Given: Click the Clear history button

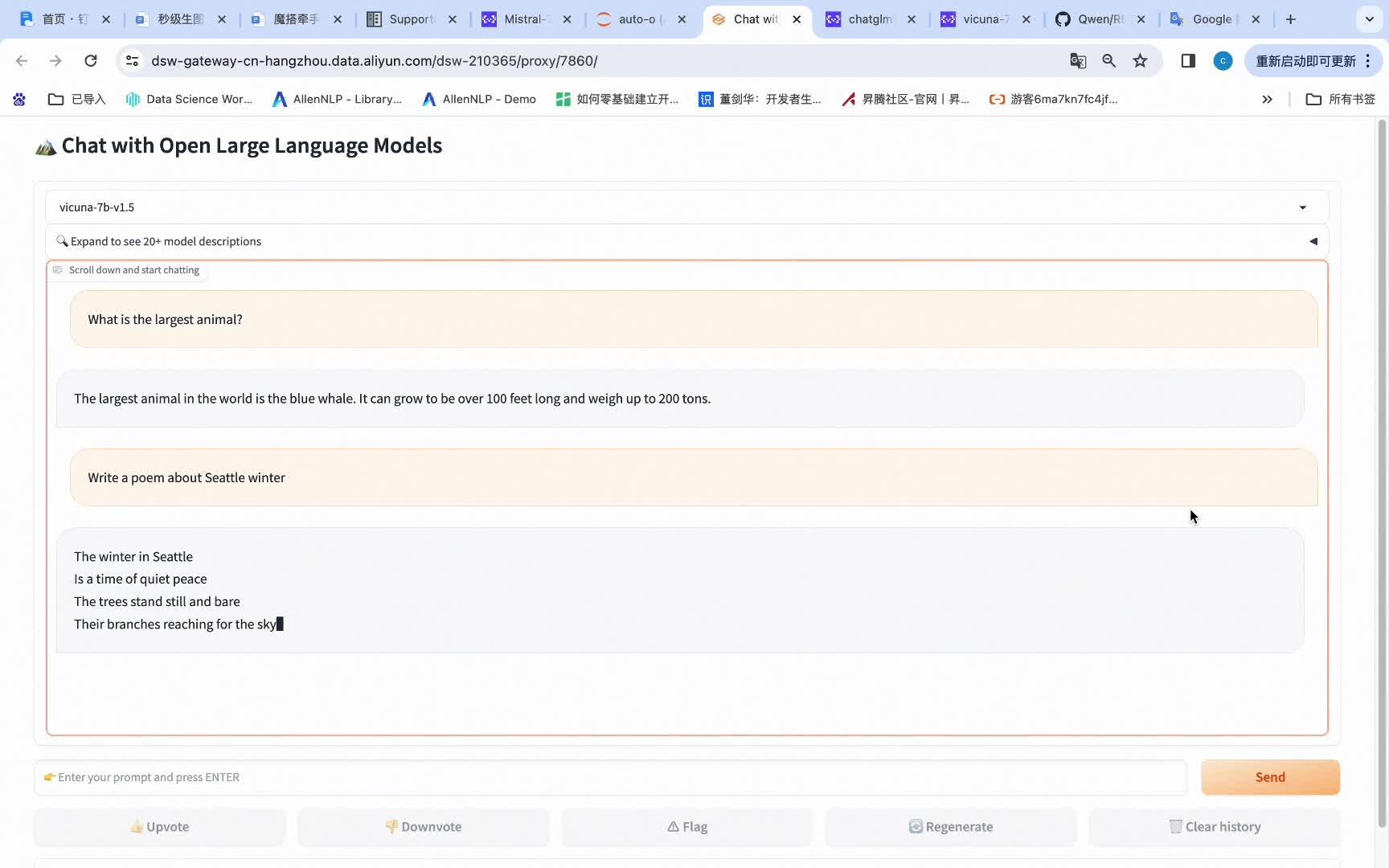Looking at the screenshot, I should pyautogui.click(x=1214, y=826).
